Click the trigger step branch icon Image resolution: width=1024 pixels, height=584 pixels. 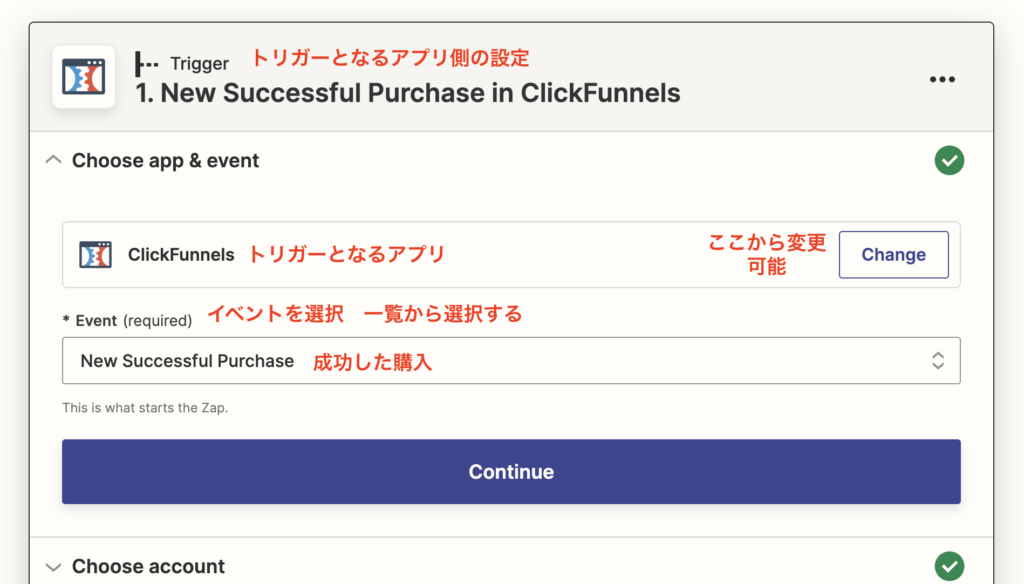pyautogui.click(x=146, y=64)
